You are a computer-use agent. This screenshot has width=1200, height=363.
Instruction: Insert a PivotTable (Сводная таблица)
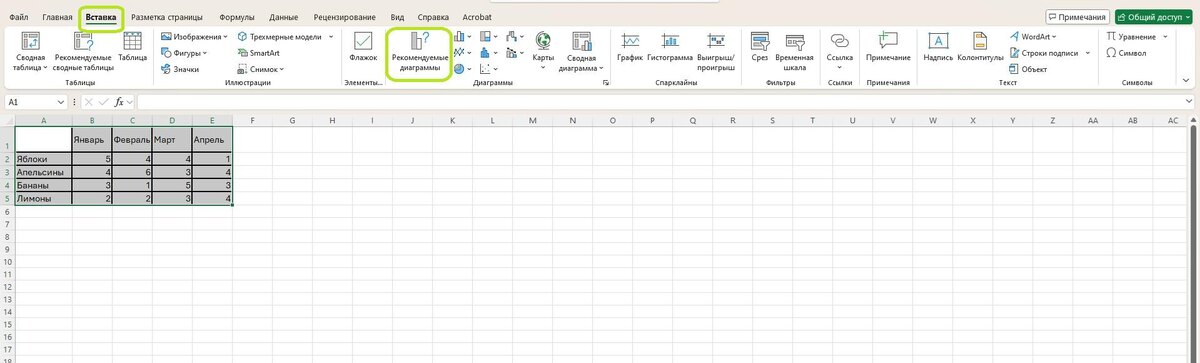pyautogui.click(x=30, y=50)
